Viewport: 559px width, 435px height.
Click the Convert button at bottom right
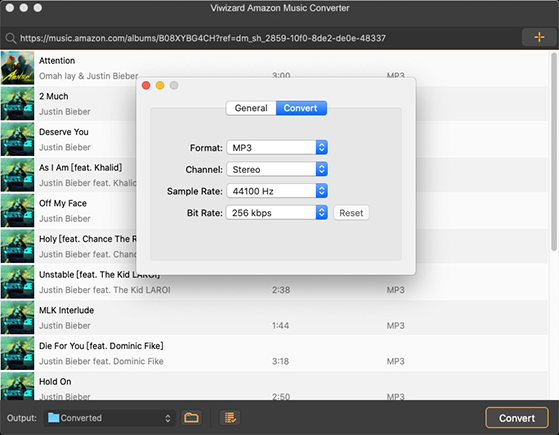(x=517, y=418)
